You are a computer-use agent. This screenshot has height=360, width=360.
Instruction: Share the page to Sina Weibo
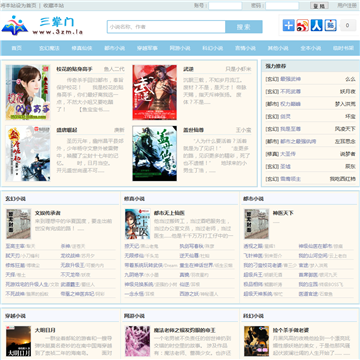pos(303,25)
